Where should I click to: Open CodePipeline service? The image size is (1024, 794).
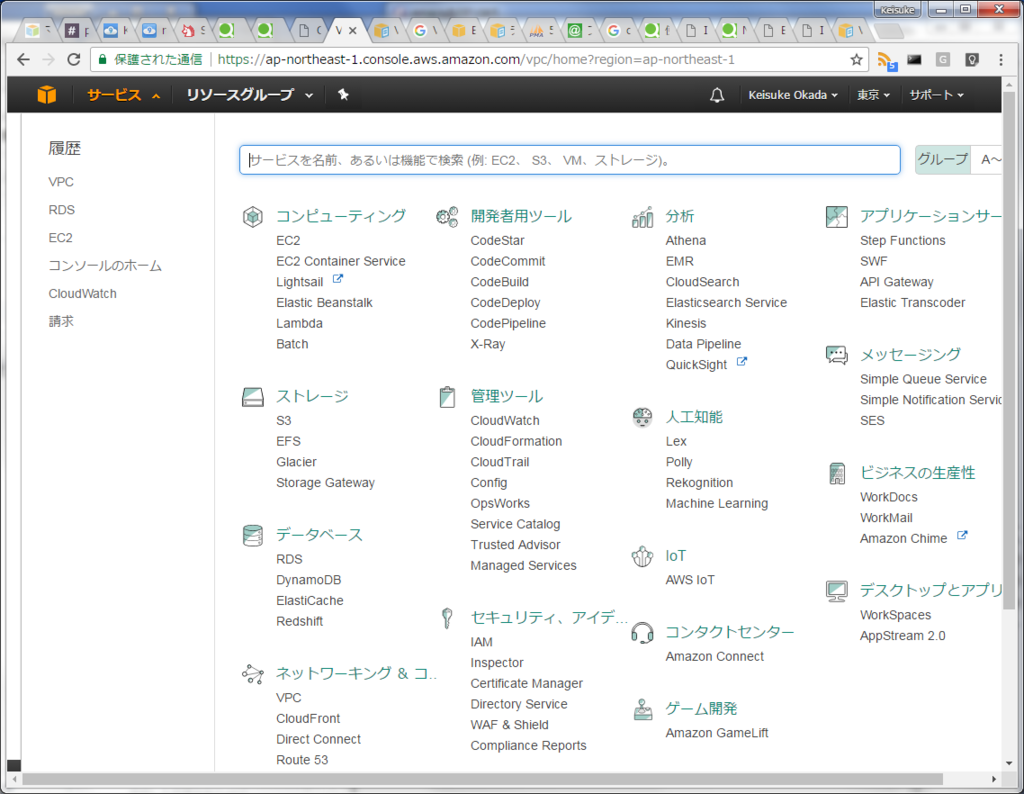click(x=508, y=323)
